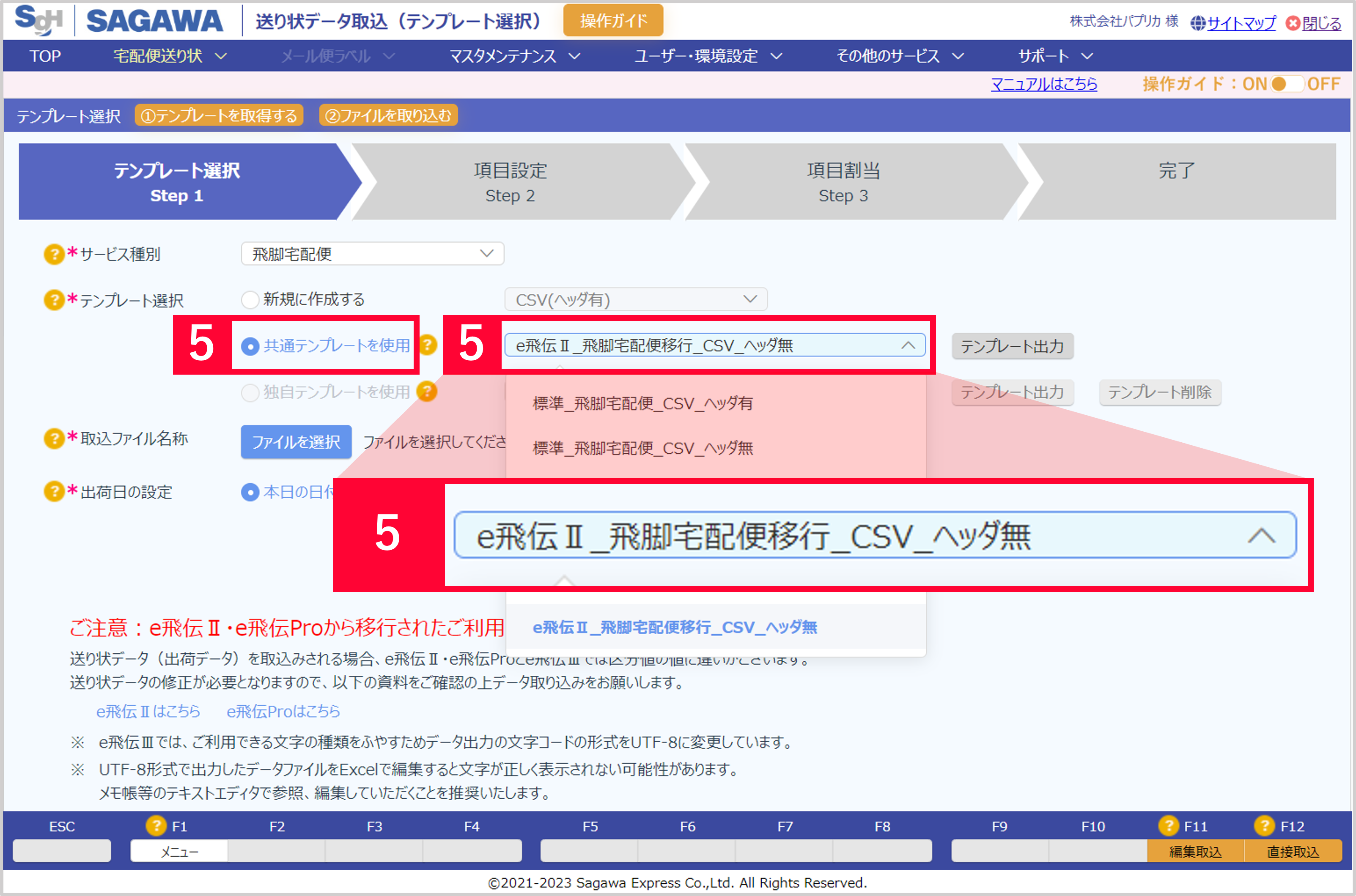Expand the ユーザー・環境設定 menu

[708, 56]
